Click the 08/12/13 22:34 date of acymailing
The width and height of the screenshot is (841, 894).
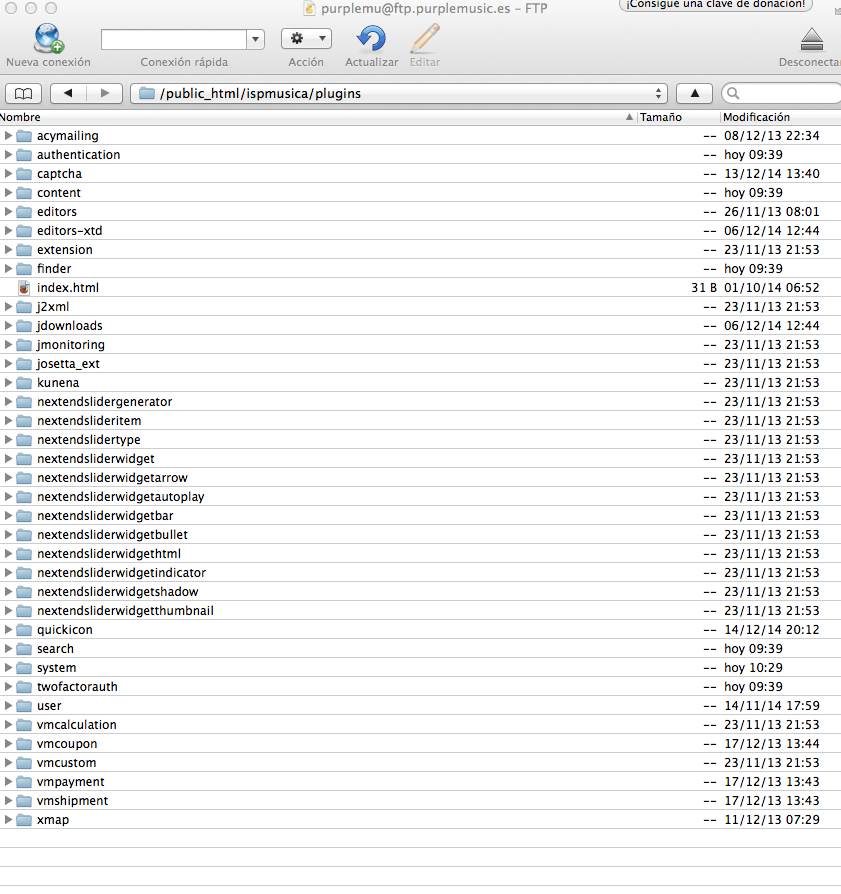[x=772, y=136]
